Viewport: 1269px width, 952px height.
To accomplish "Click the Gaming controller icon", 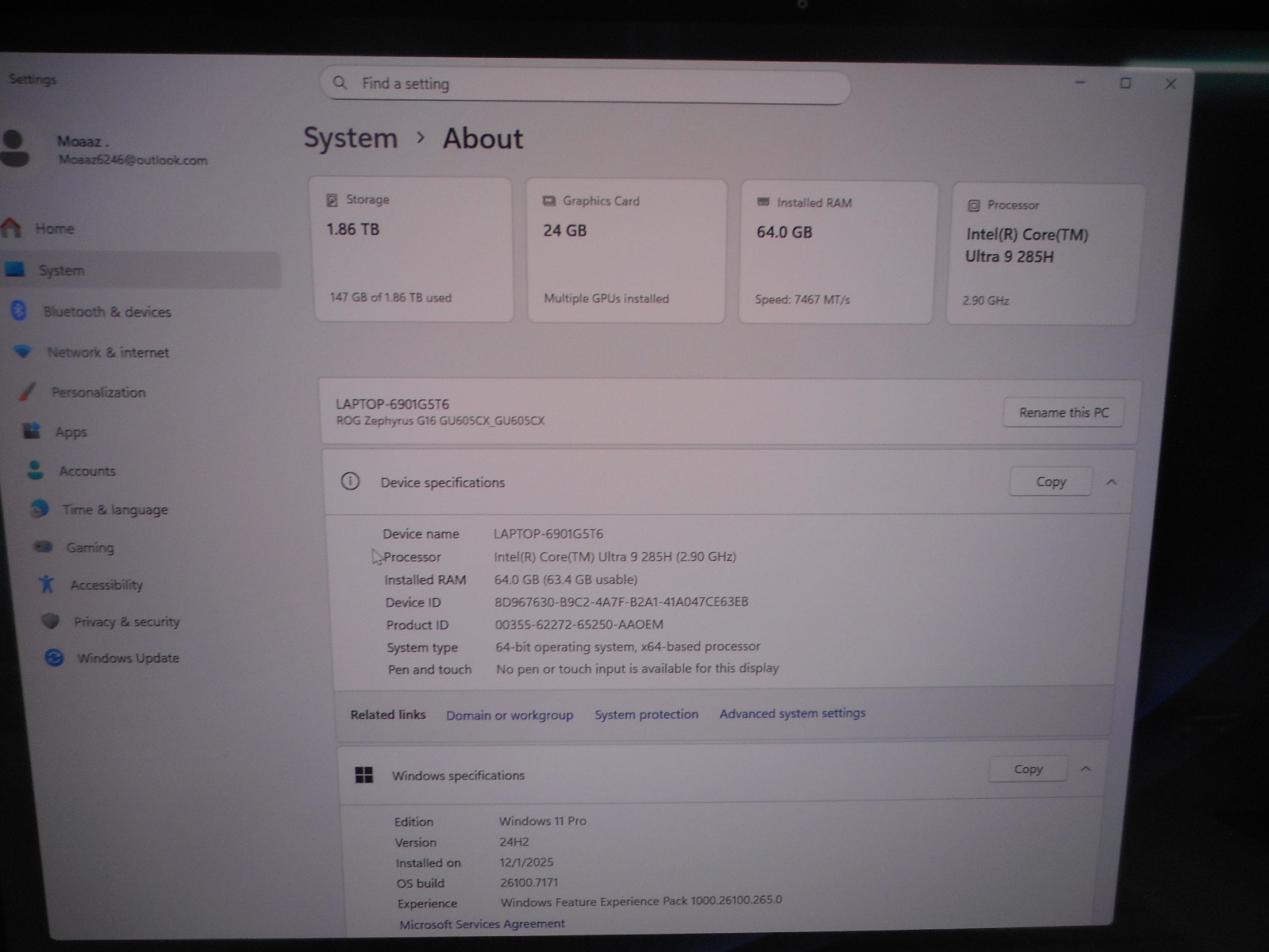I will click(x=44, y=547).
